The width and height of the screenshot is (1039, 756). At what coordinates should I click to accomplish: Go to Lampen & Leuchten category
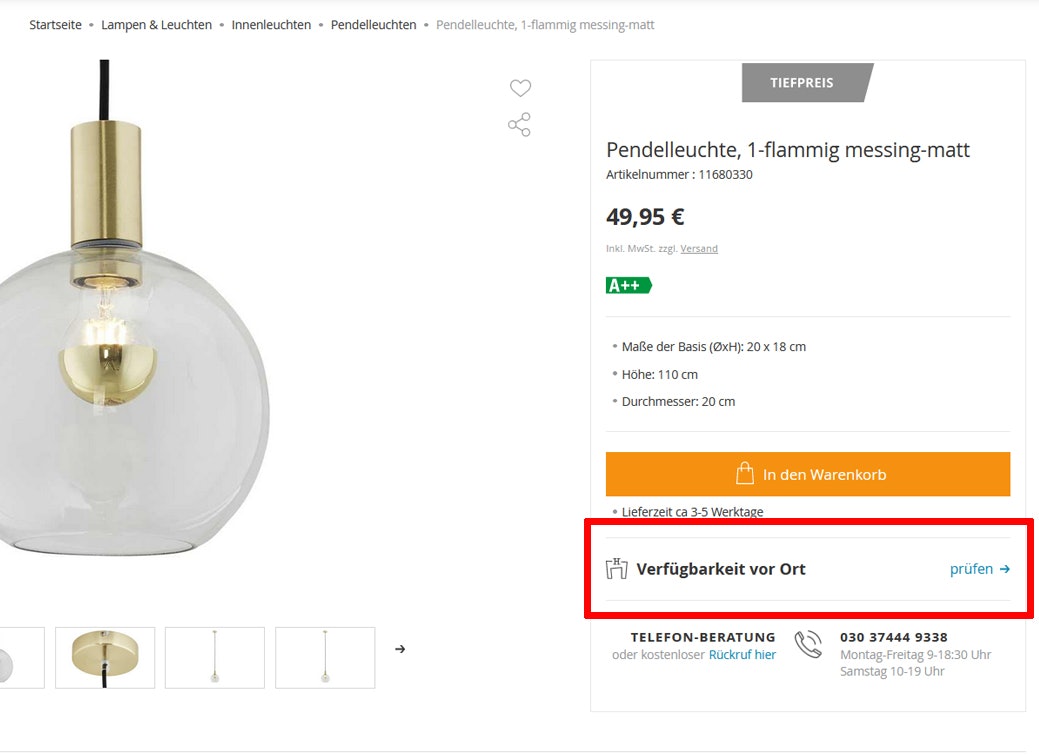156,24
